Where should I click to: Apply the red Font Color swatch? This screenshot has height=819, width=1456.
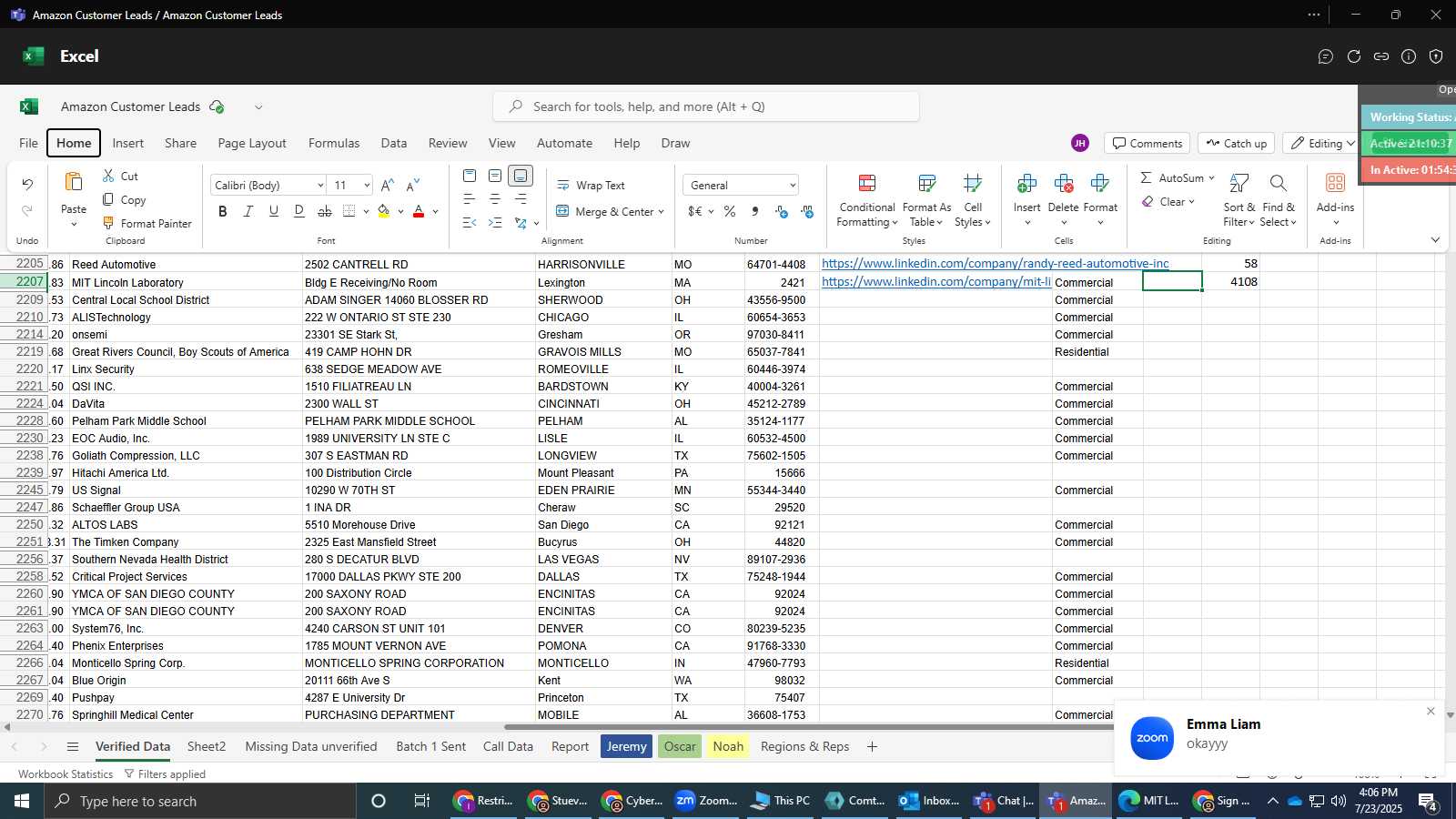click(419, 211)
